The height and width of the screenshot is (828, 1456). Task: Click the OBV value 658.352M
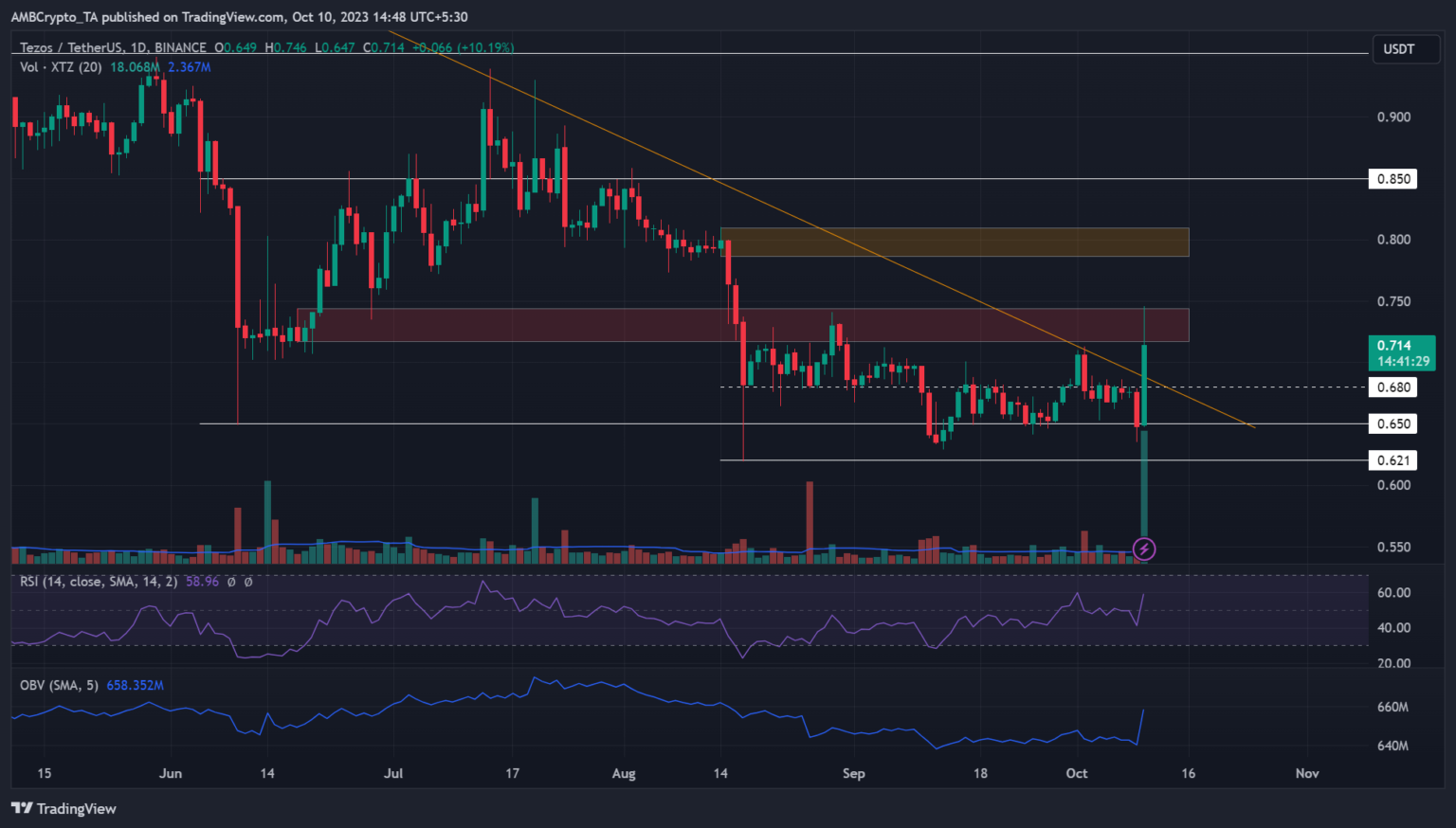pyautogui.click(x=135, y=685)
